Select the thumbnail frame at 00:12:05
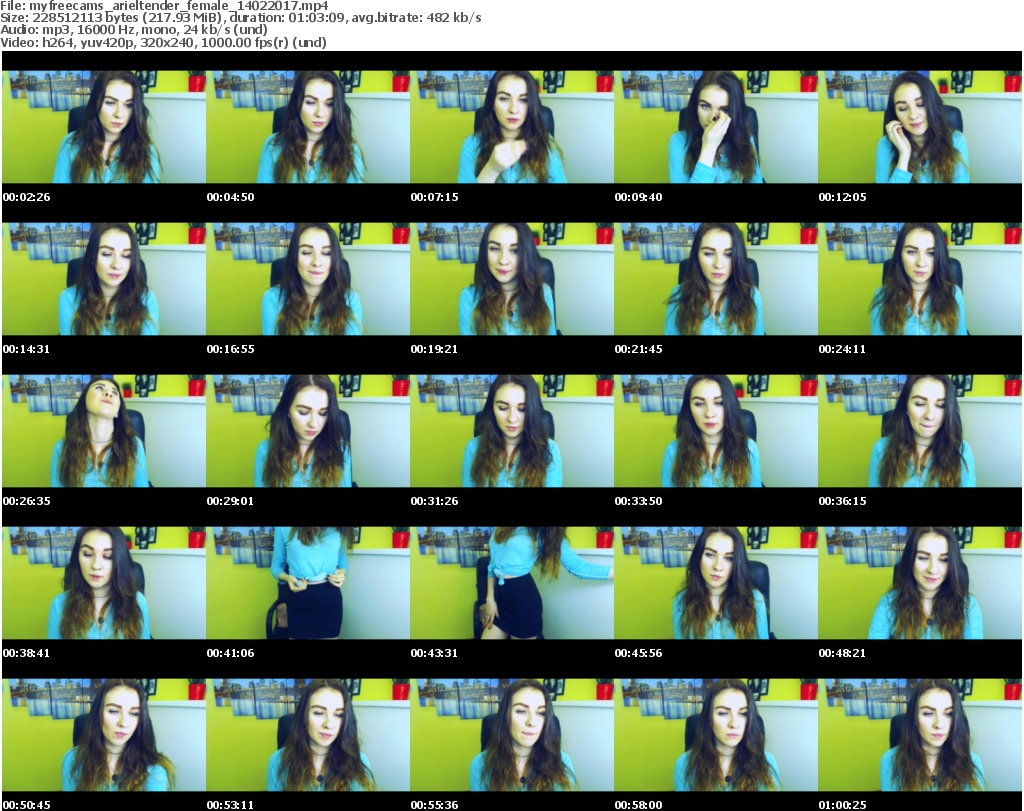This screenshot has height=811, width=1024. tap(920, 127)
